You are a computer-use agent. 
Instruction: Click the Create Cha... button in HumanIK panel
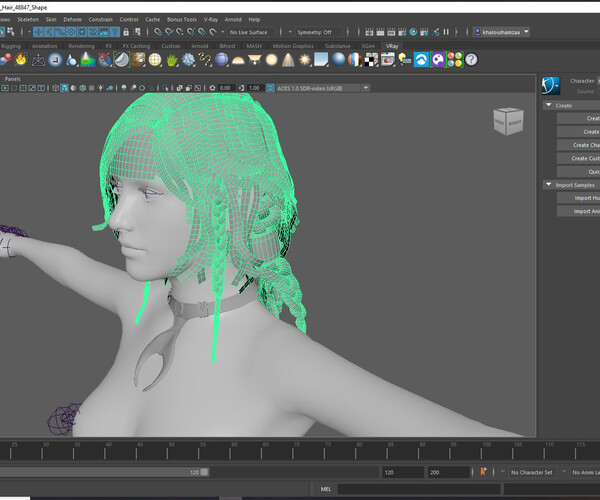579,145
